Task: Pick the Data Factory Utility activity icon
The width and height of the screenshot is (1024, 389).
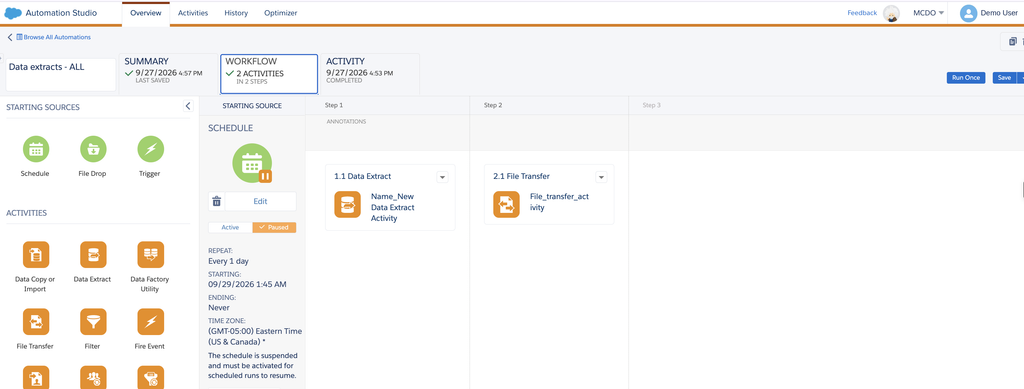Action: (x=150, y=255)
